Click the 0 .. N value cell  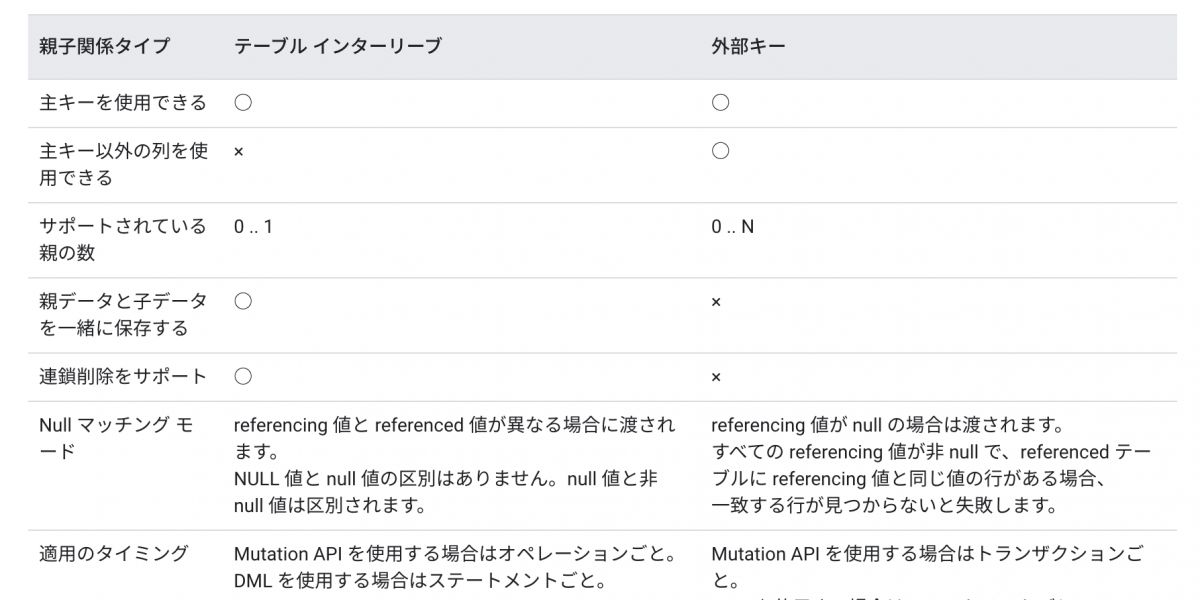[x=732, y=227]
